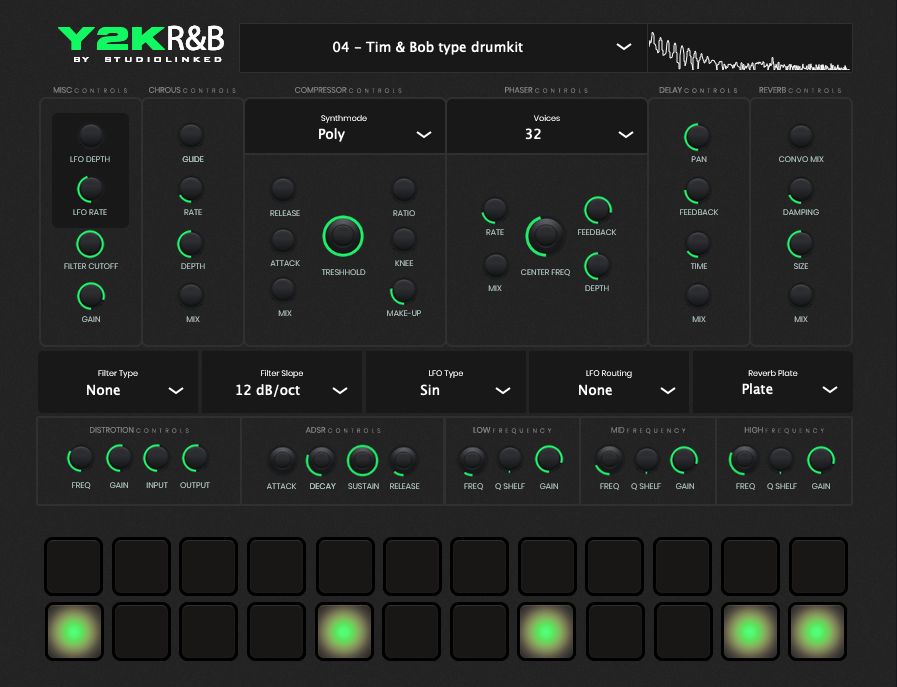Expand the Synthmode Poly dropdown

pos(344,126)
